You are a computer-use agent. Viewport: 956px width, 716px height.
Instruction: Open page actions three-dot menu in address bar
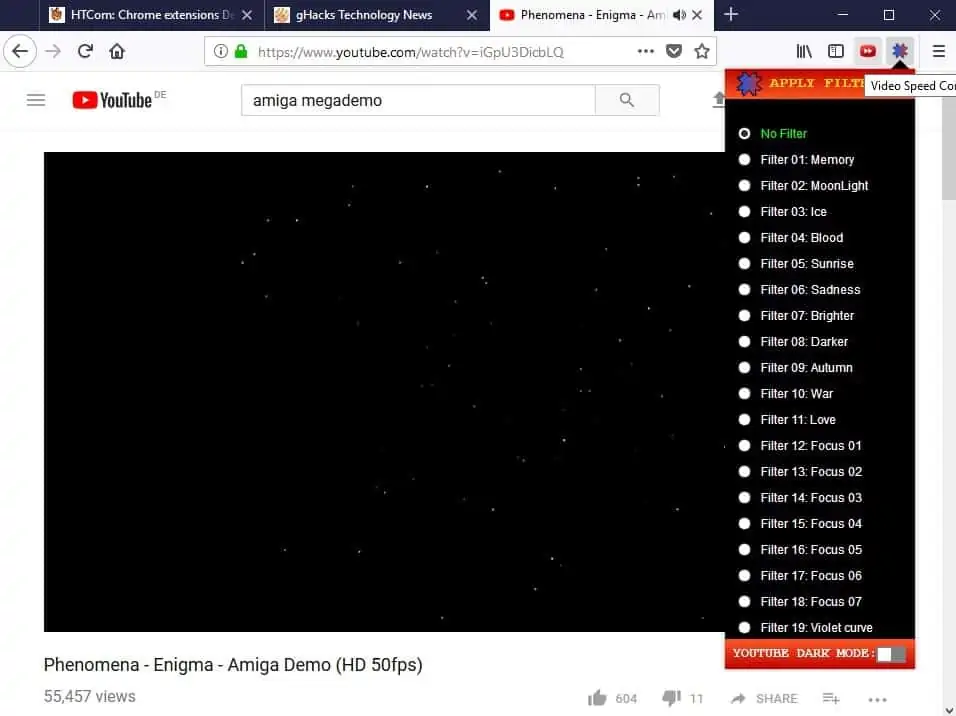pos(646,51)
